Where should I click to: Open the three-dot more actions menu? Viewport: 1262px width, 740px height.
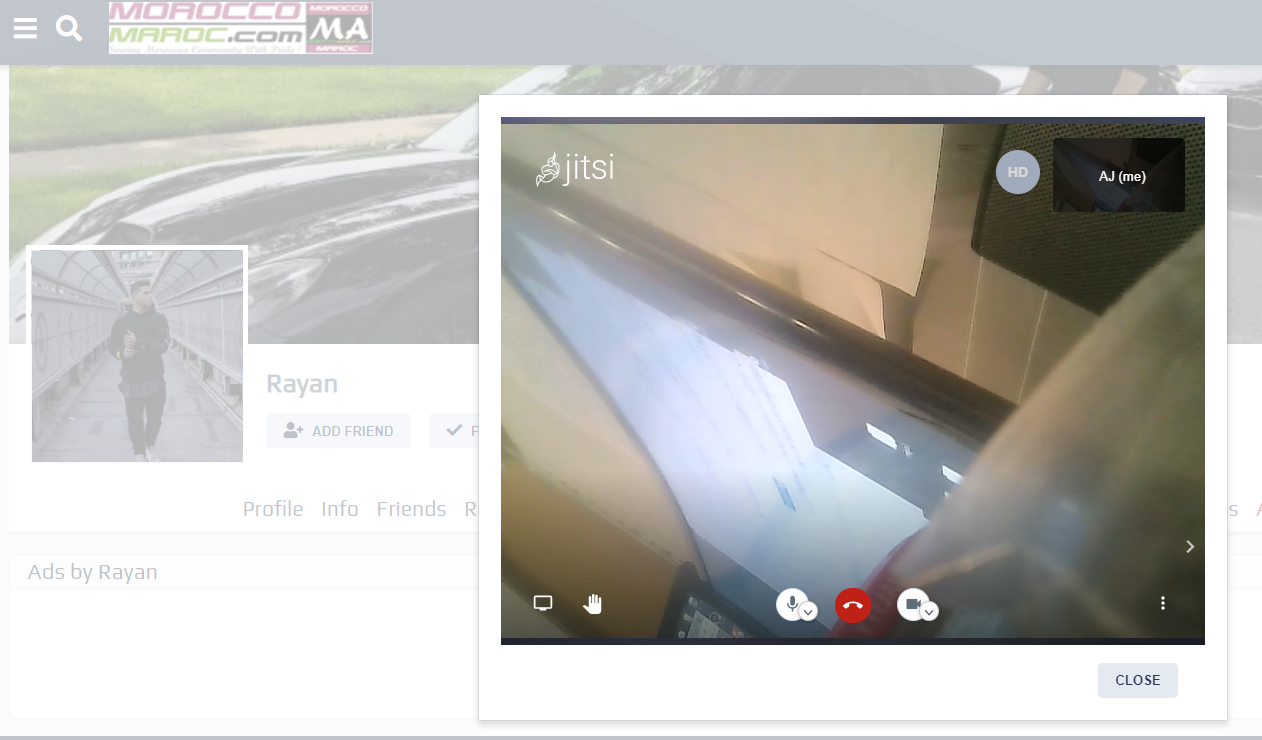coord(1163,603)
